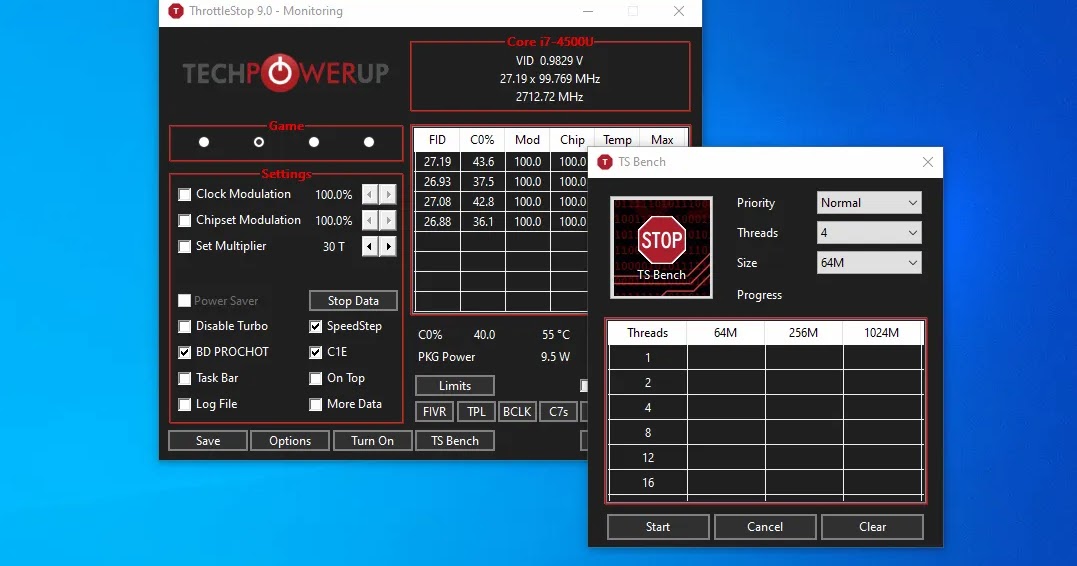Open the Options button
This screenshot has width=1077, height=566.
tap(290, 441)
